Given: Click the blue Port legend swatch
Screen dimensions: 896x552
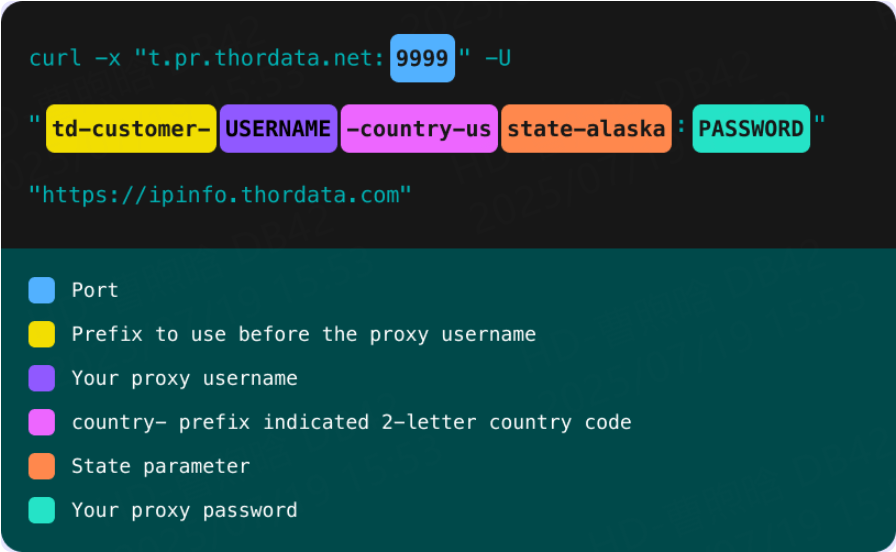Looking at the screenshot, I should tap(42, 290).
